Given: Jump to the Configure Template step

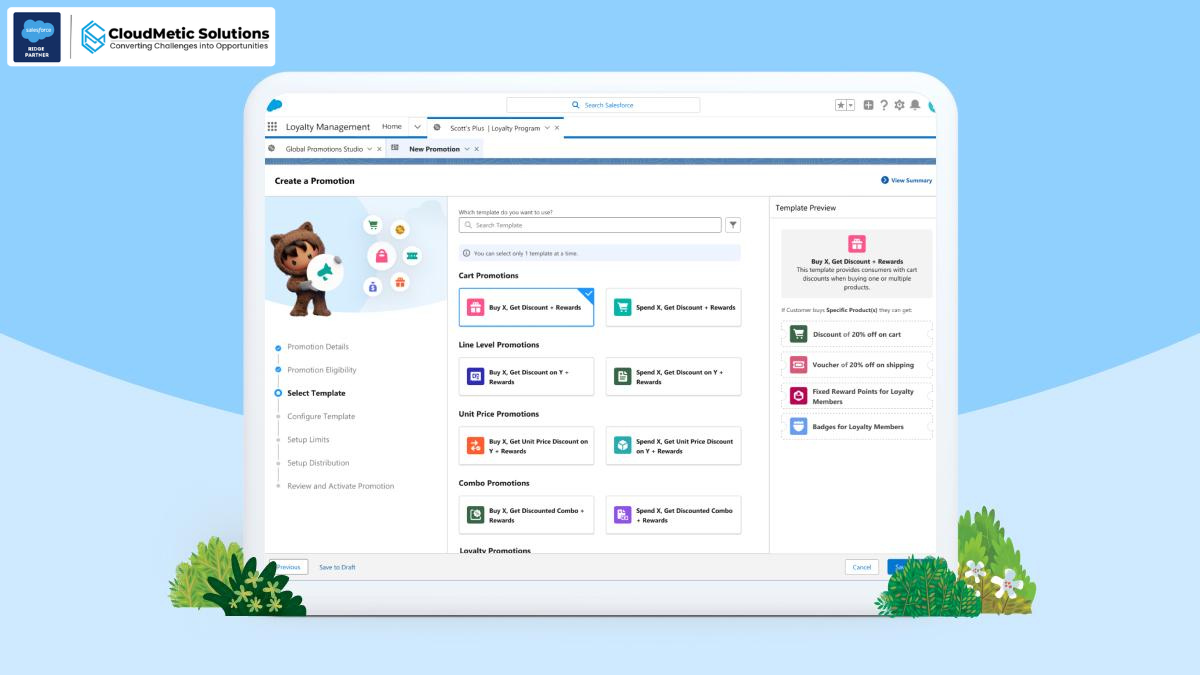Looking at the screenshot, I should (x=321, y=416).
